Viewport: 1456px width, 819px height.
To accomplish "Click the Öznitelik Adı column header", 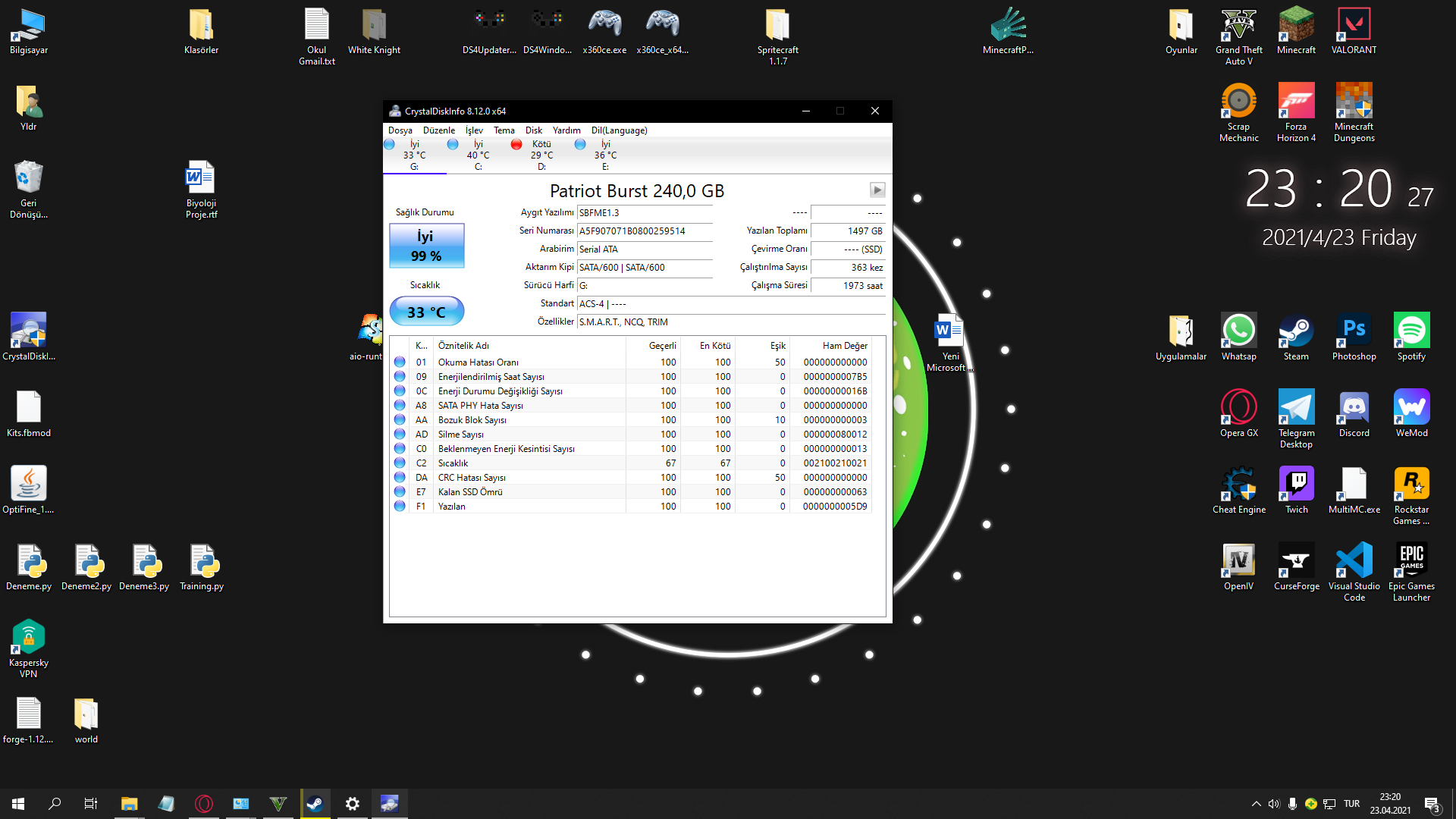I will pos(529,346).
